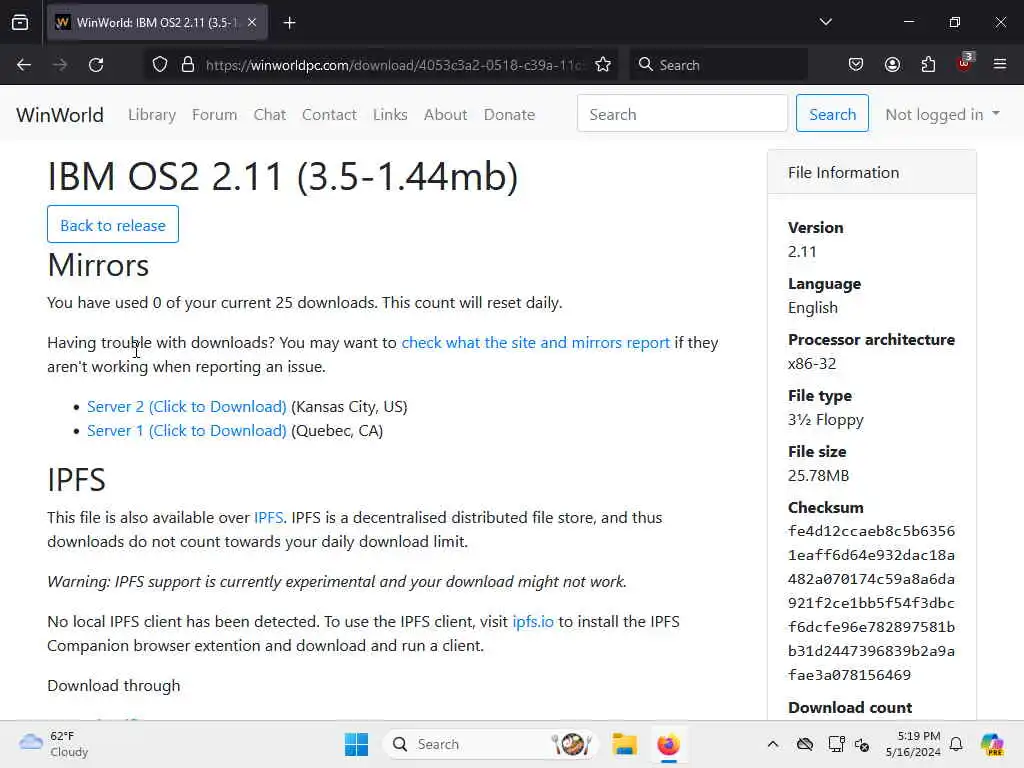Viewport: 1024px width, 768px height.
Task: Open the Chat nav item
Action: click(x=270, y=114)
